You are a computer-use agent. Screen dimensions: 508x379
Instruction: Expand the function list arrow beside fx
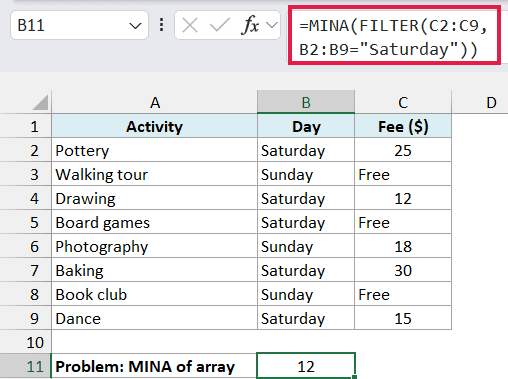[272, 25]
